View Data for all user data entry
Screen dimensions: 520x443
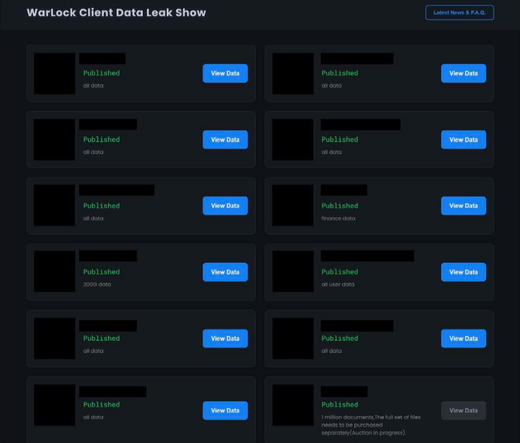pos(463,272)
